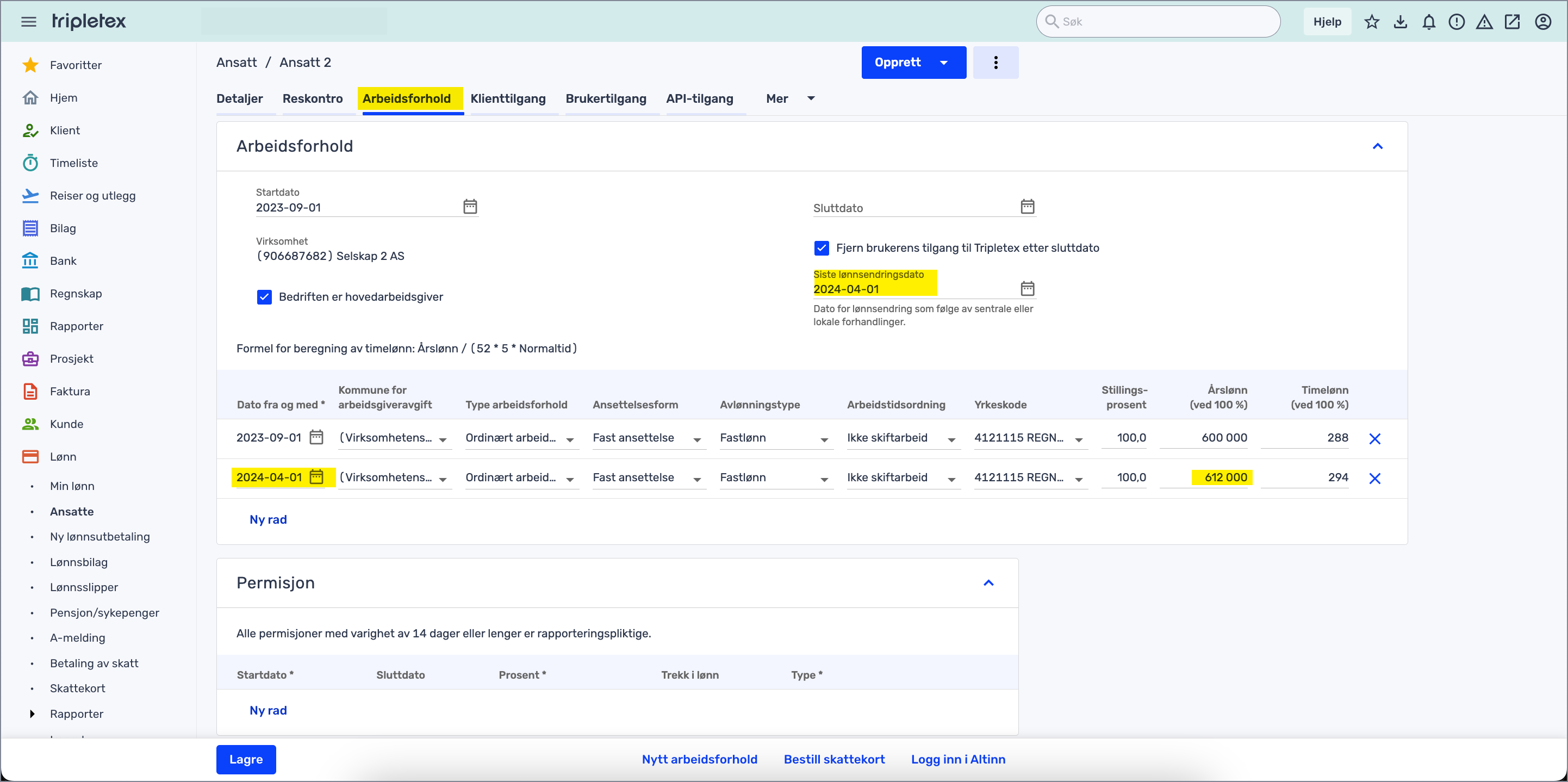Open notifications bell icon

point(1429,22)
